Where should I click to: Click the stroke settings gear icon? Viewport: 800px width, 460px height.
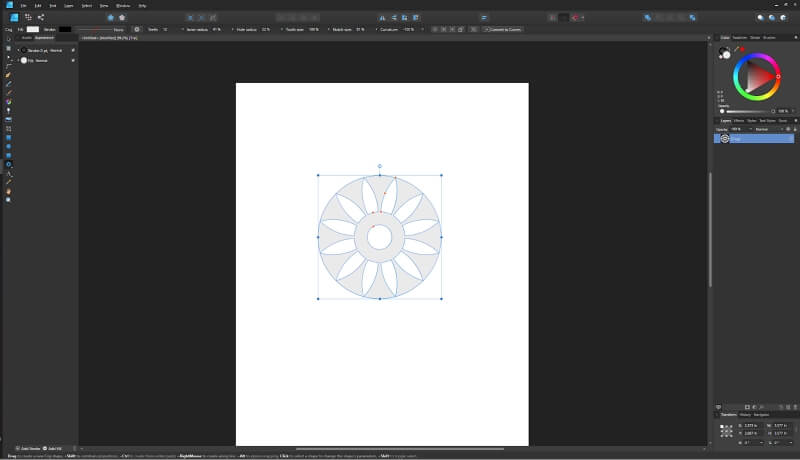coord(138,29)
